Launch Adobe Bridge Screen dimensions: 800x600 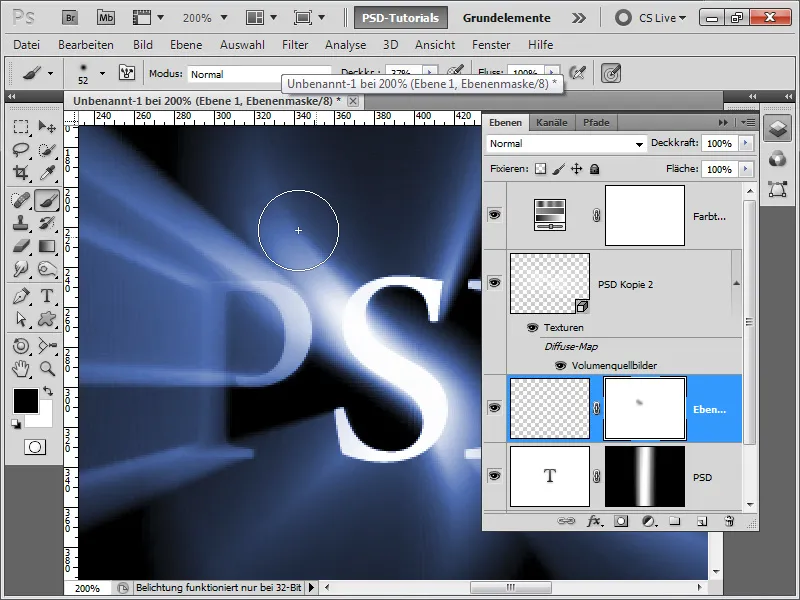pyautogui.click(x=70, y=18)
